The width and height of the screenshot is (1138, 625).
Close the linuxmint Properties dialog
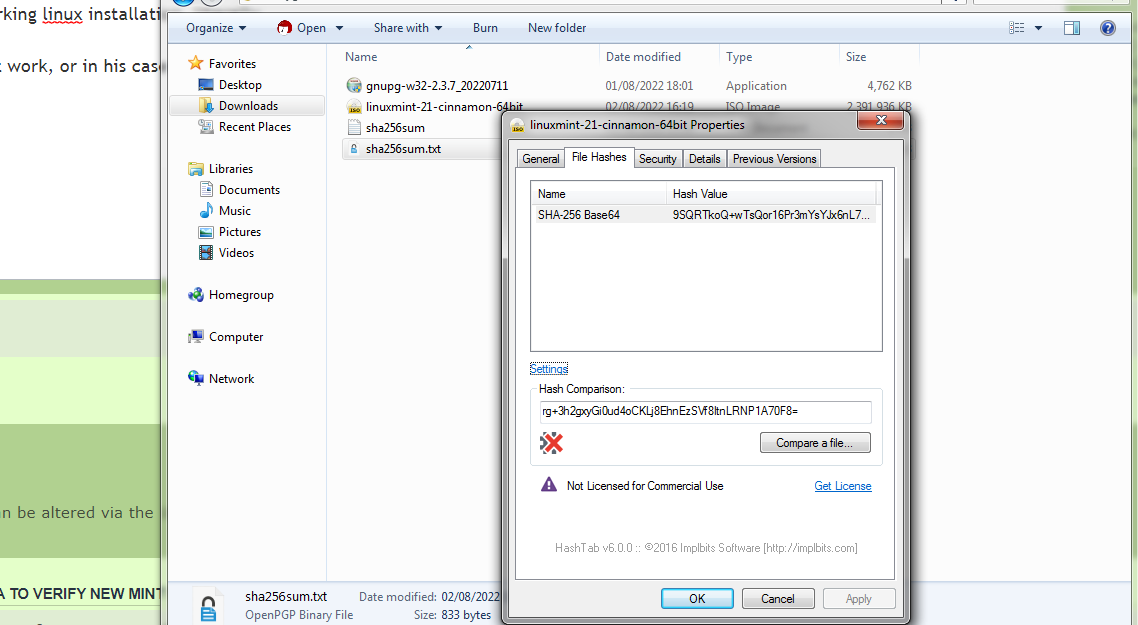[880, 120]
